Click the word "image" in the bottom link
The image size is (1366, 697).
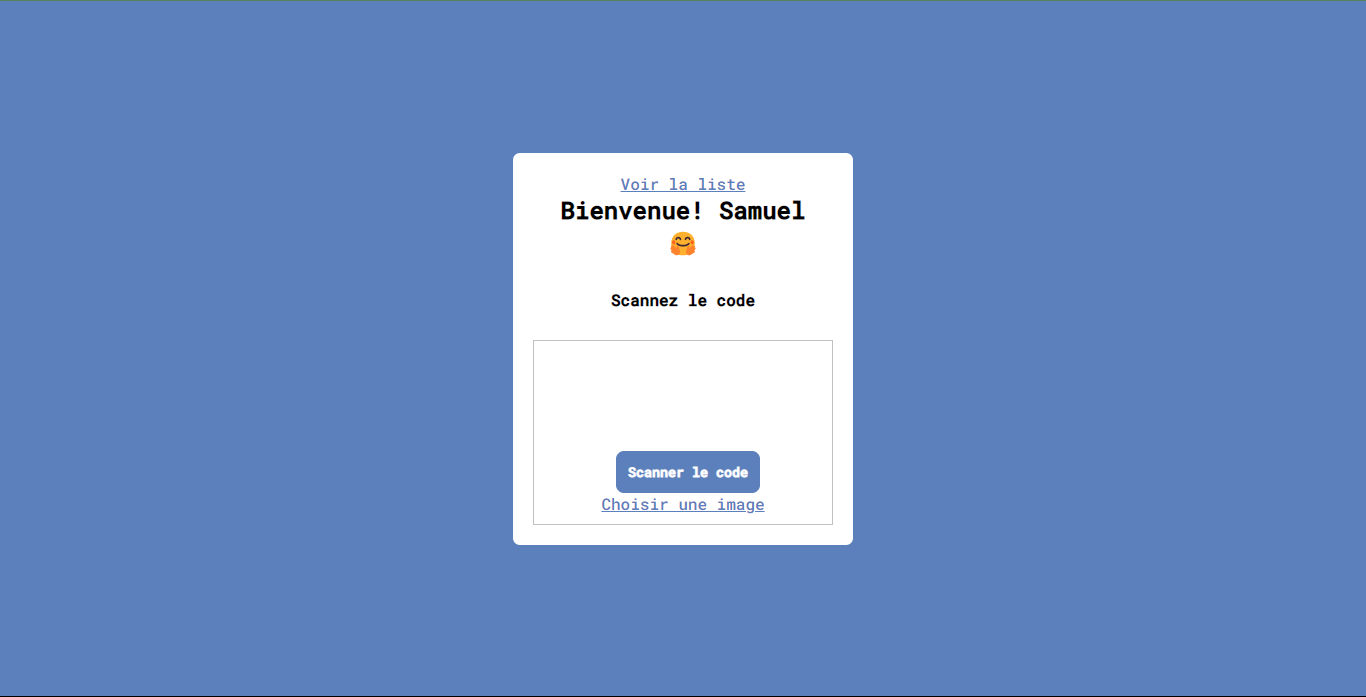tap(740, 505)
